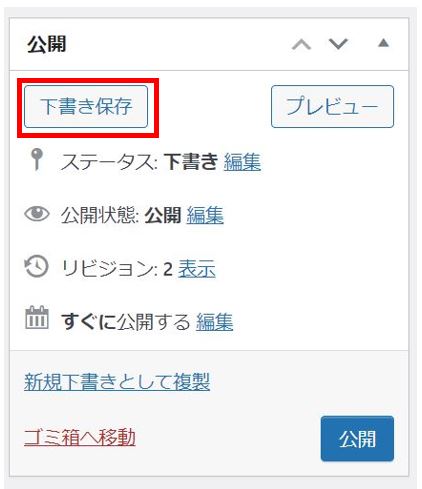
Task: Edit the すぐに公開する schedule
Action: 214,322
